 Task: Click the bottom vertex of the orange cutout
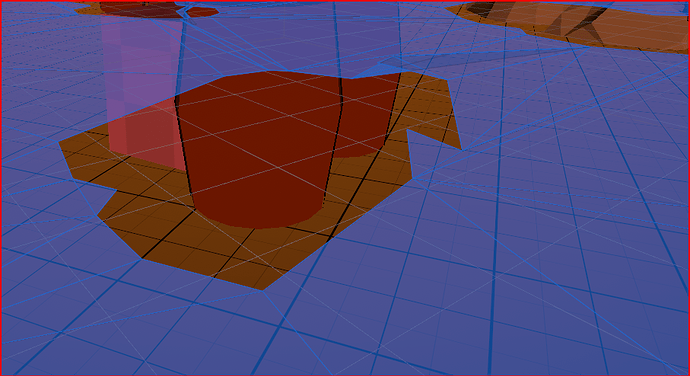(263, 291)
